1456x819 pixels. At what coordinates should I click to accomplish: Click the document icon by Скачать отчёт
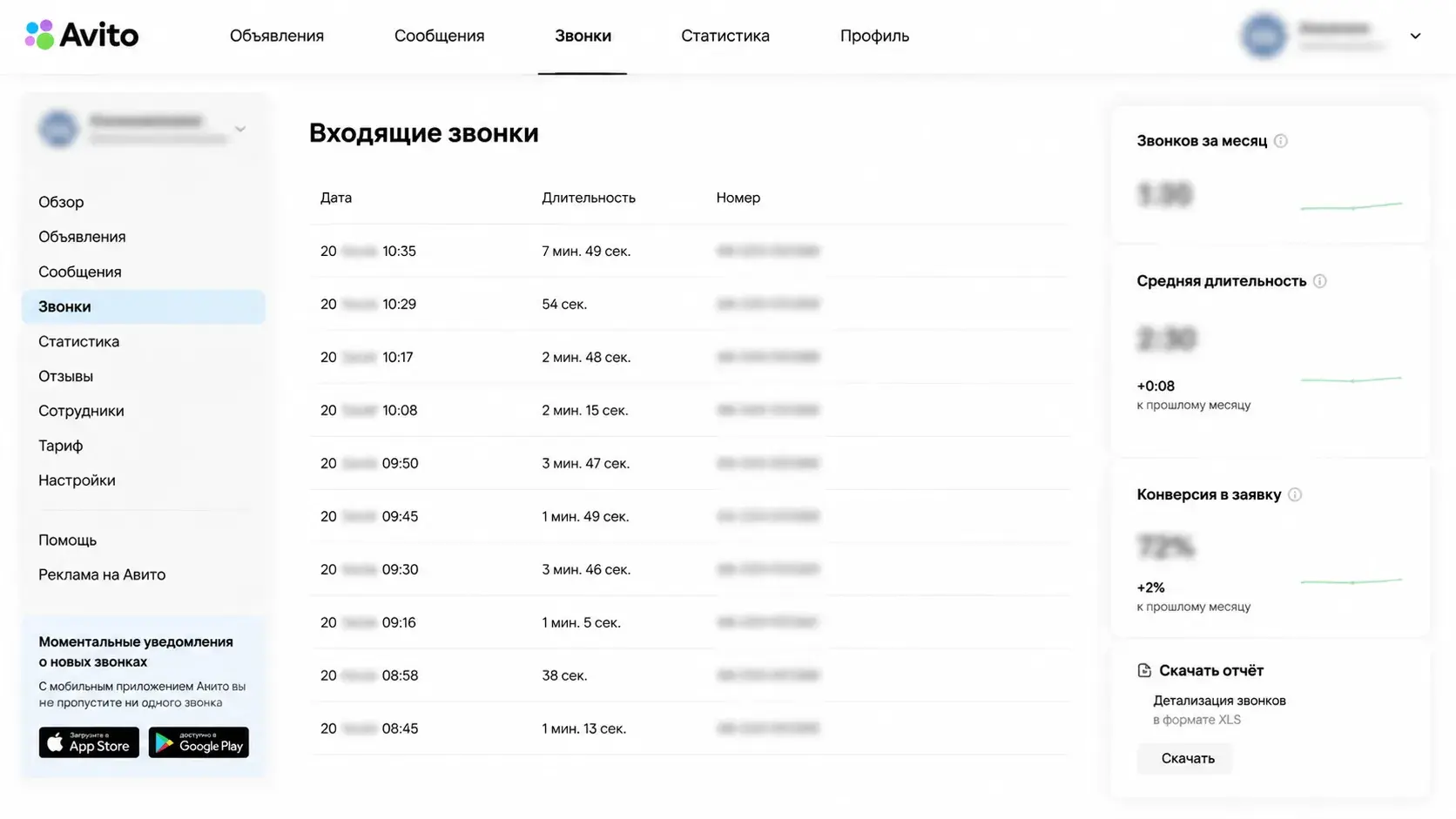[x=1144, y=670]
